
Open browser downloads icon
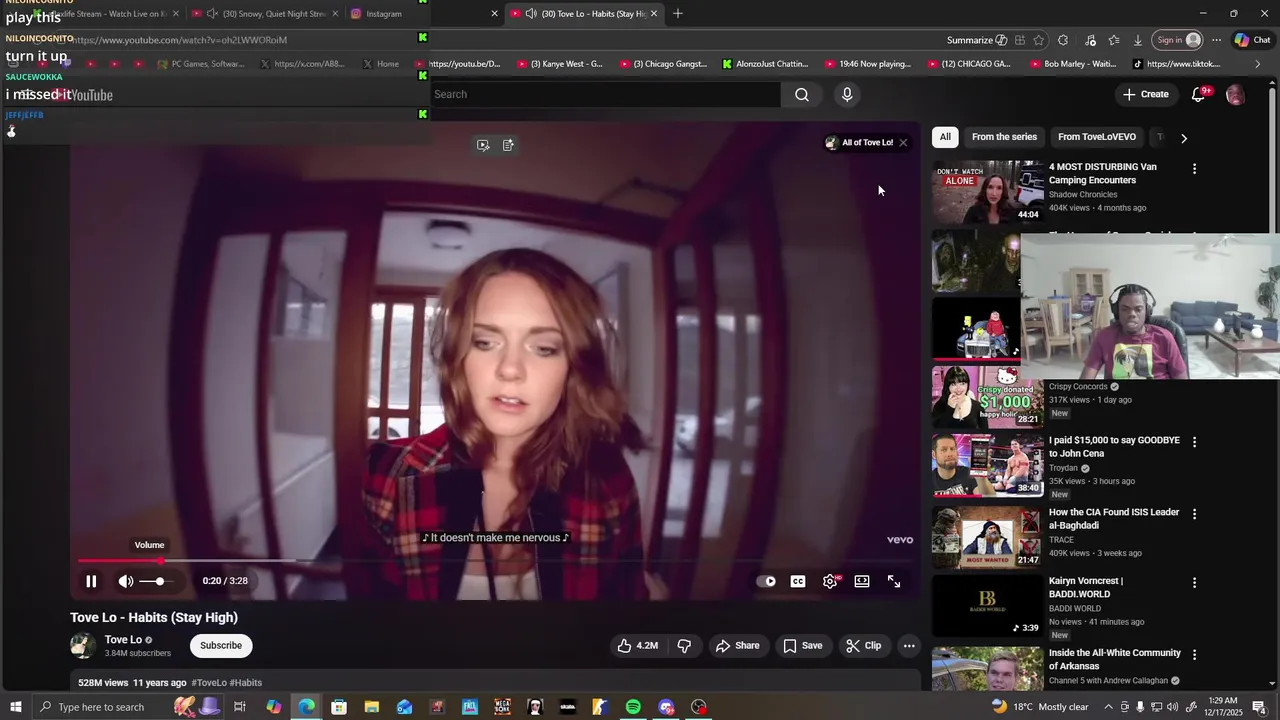tap(1138, 40)
